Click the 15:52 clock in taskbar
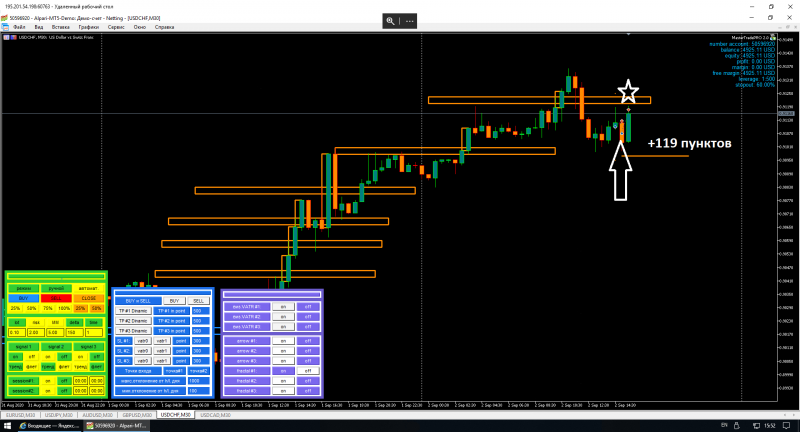This screenshot has width=800, height=432. click(x=770, y=425)
